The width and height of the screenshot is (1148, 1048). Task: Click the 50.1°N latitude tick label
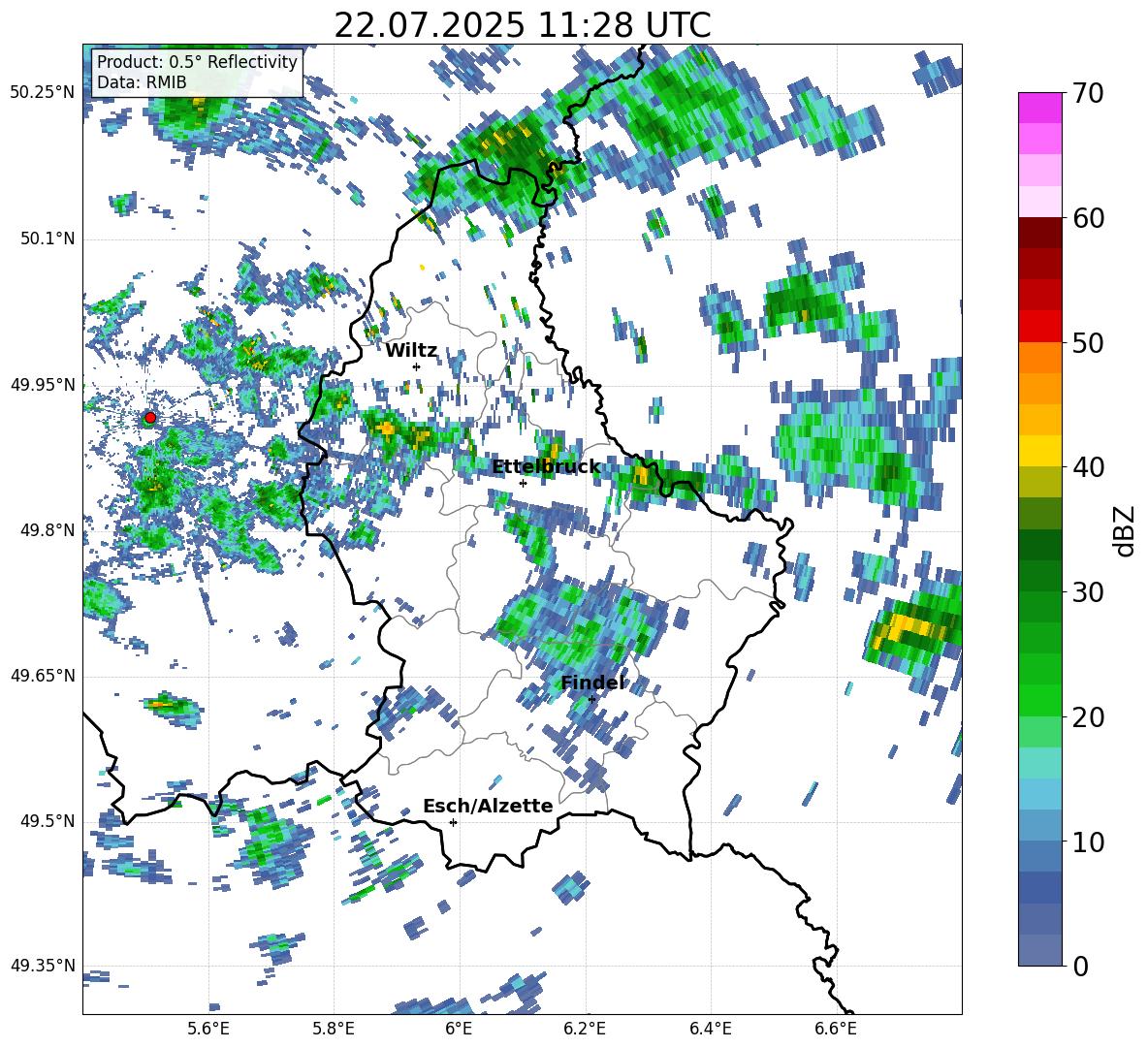coord(48,239)
